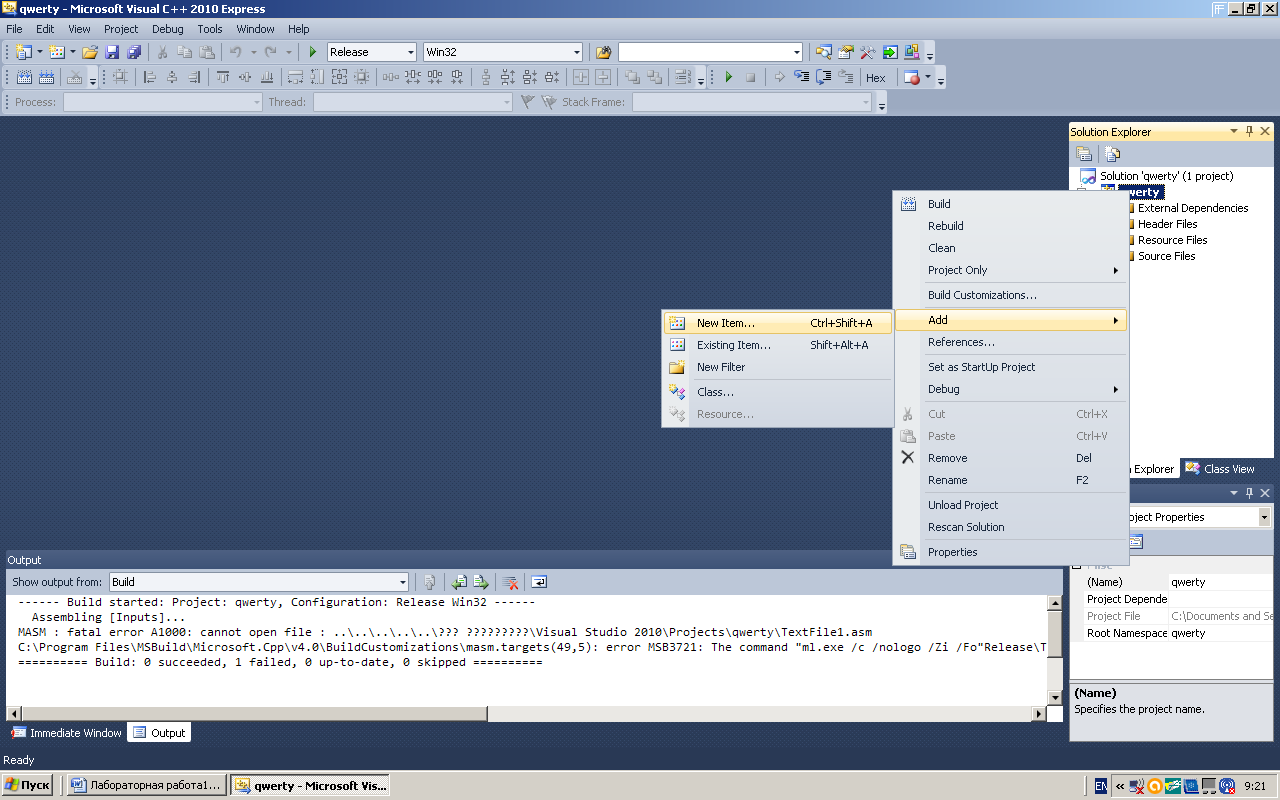Click the EN language indicator in tray
The width and height of the screenshot is (1280, 800).
(1101, 786)
